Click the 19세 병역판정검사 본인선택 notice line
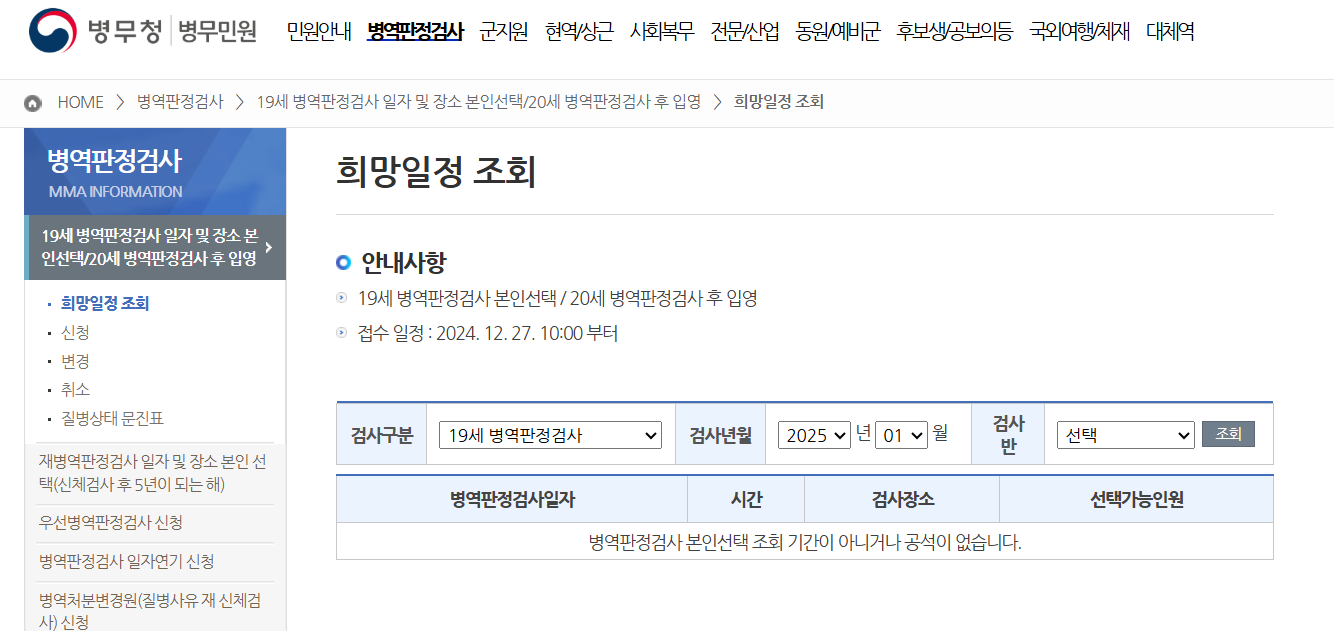 [557, 298]
